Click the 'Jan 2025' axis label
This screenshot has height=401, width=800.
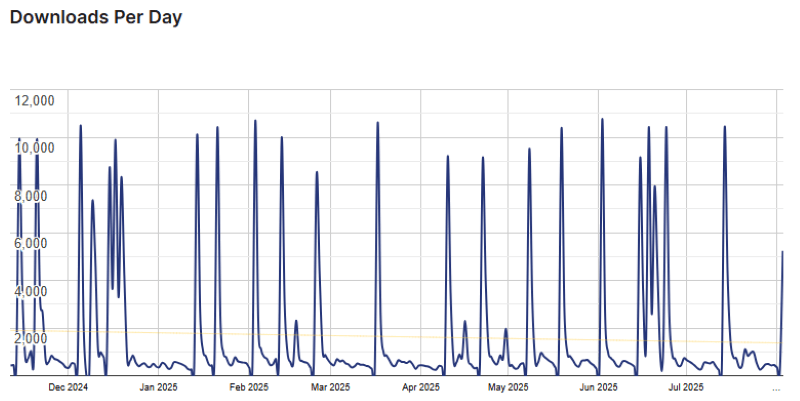click(158, 388)
